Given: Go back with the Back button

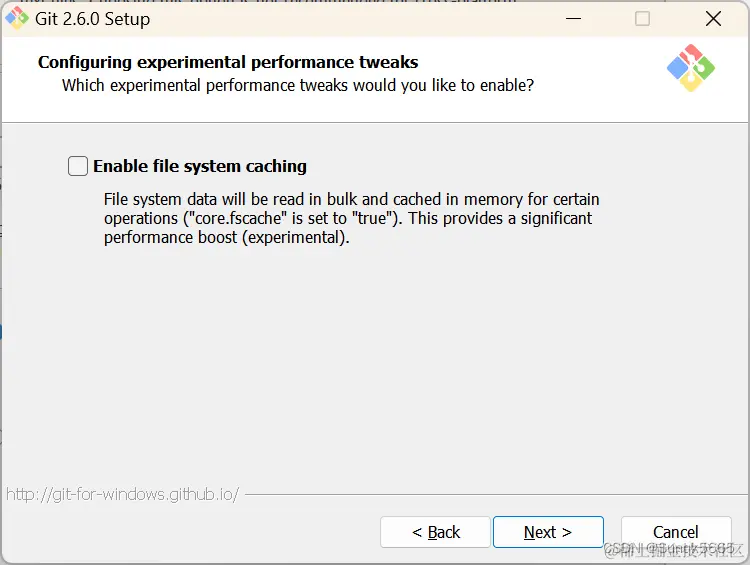Looking at the screenshot, I should [x=435, y=532].
